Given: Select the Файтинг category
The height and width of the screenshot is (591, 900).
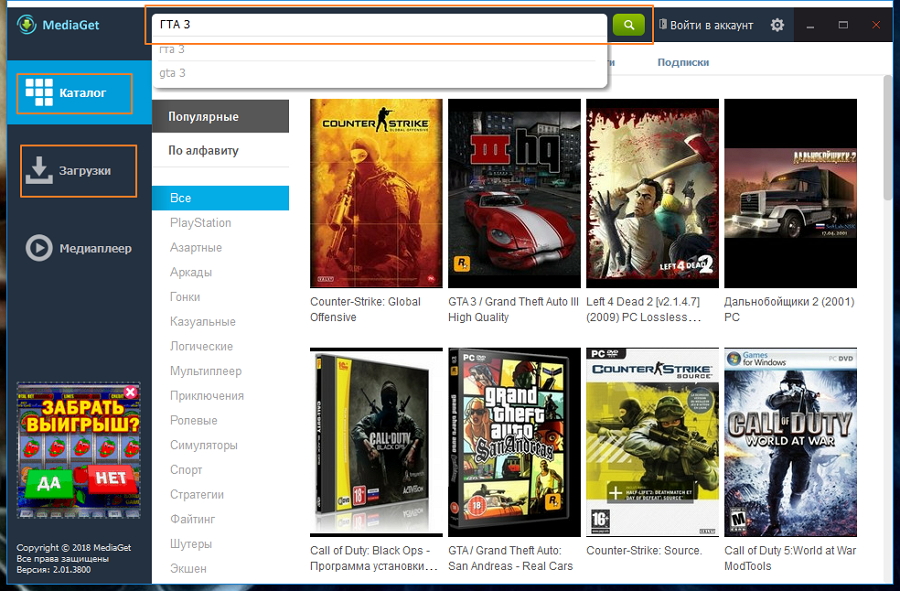Looking at the screenshot, I should point(192,519).
